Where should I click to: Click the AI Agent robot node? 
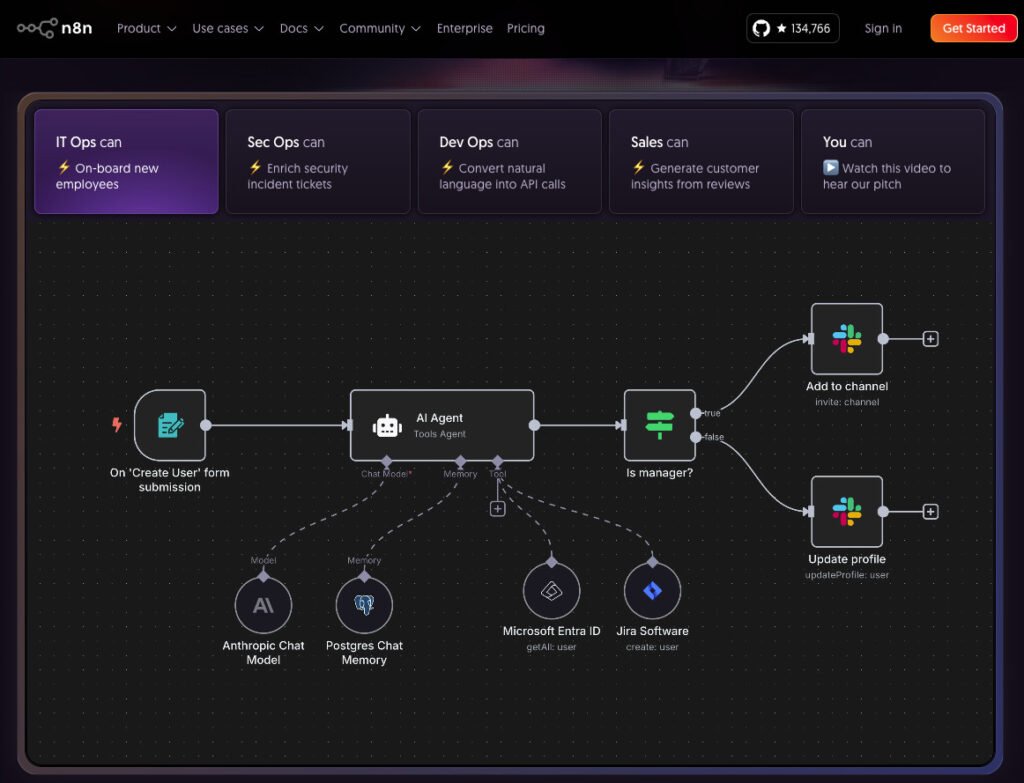click(x=441, y=425)
